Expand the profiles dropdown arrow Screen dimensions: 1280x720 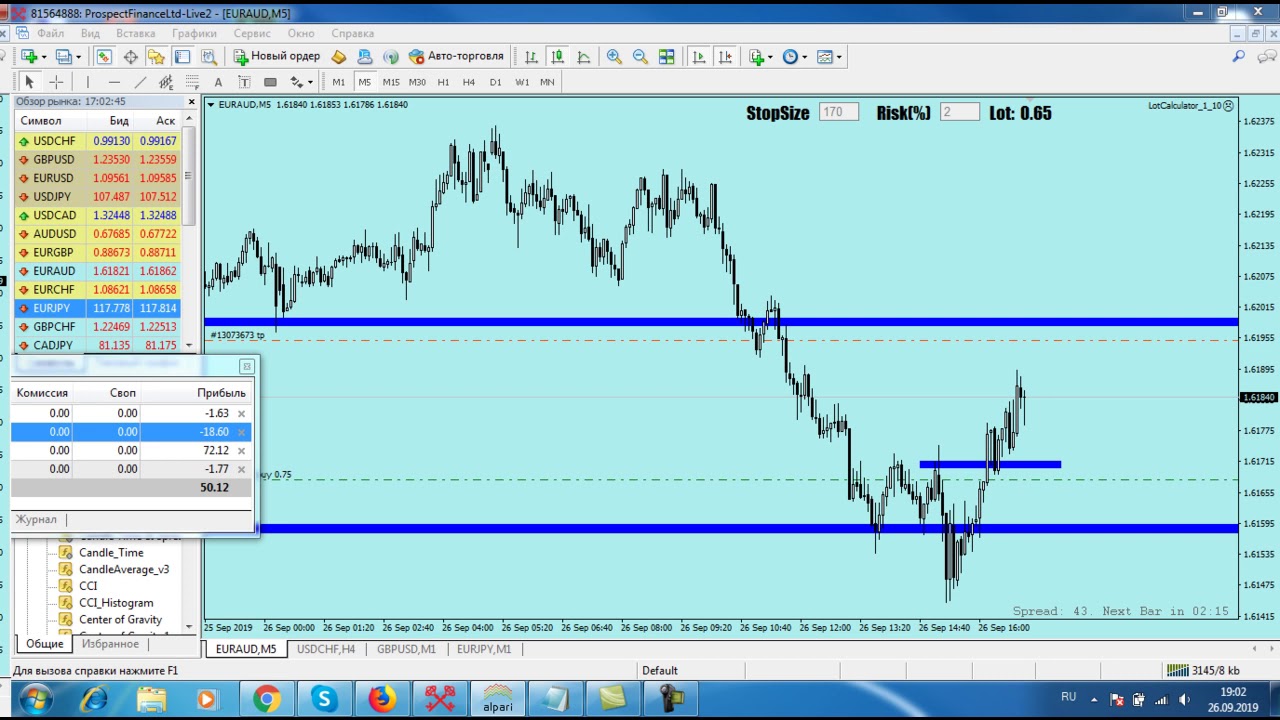click(78, 57)
